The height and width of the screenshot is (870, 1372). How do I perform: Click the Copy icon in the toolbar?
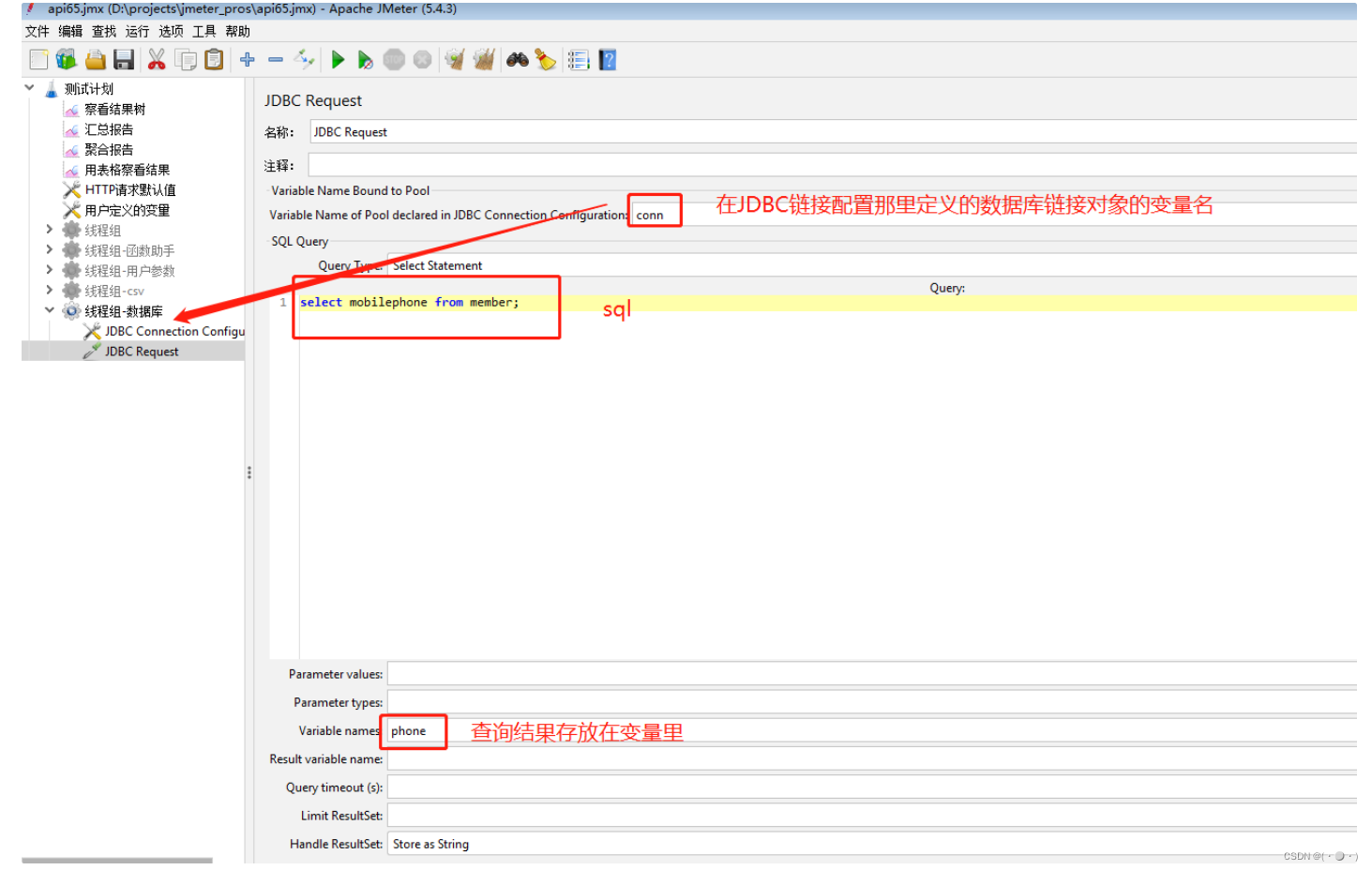[186, 60]
